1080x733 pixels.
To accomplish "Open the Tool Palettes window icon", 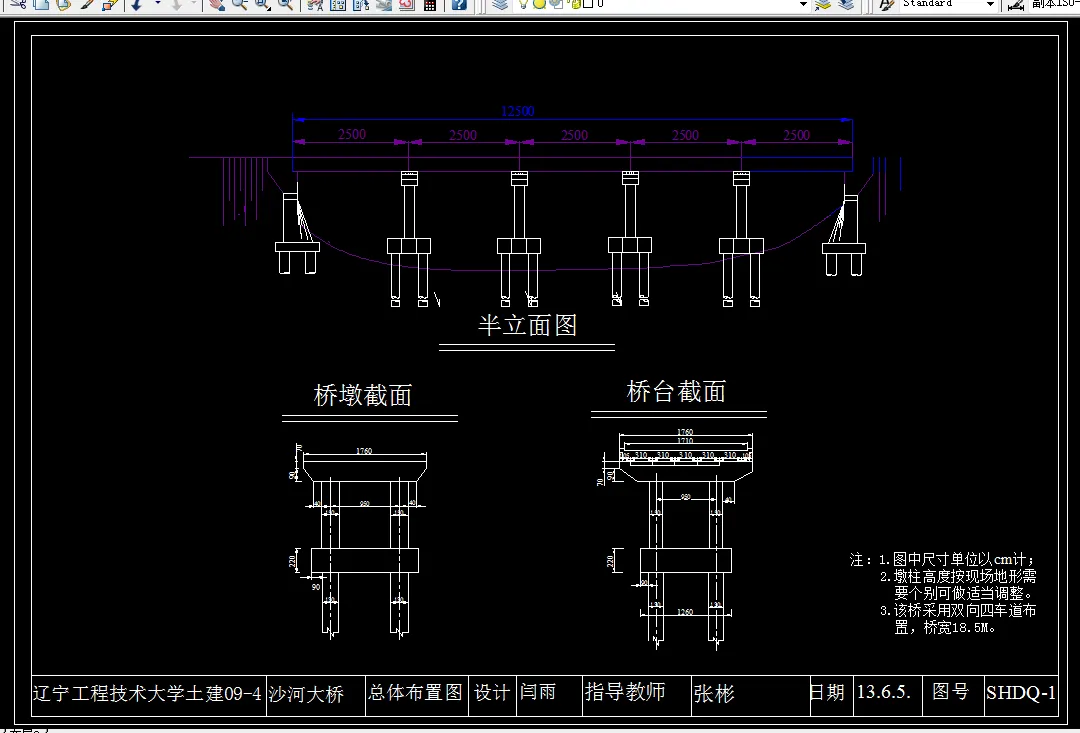I will tap(361, 4).
